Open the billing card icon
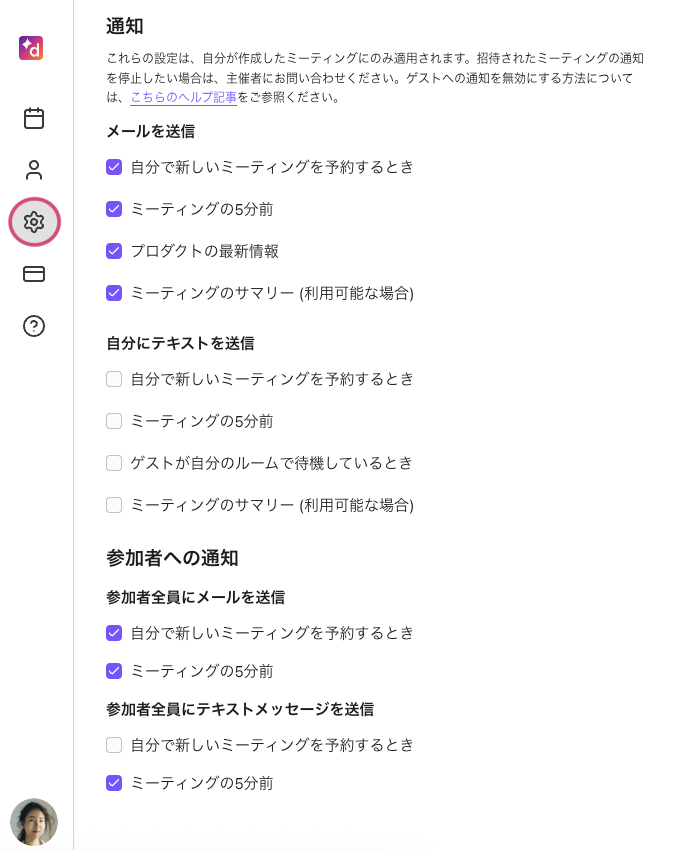 [x=34, y=274]
